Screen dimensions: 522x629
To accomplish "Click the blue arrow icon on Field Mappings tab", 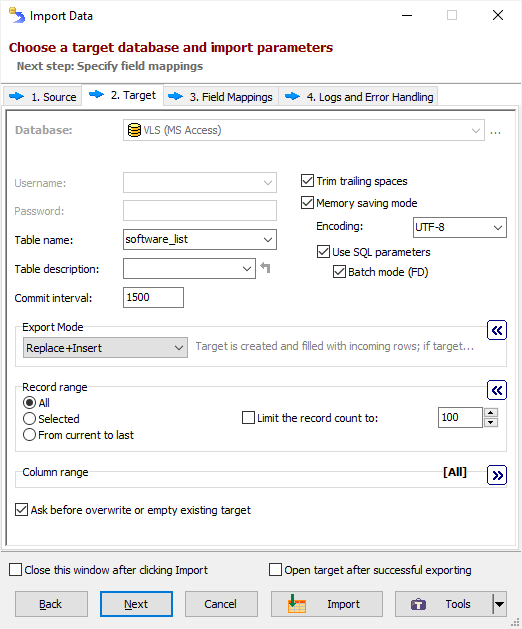I will point(175,97).
